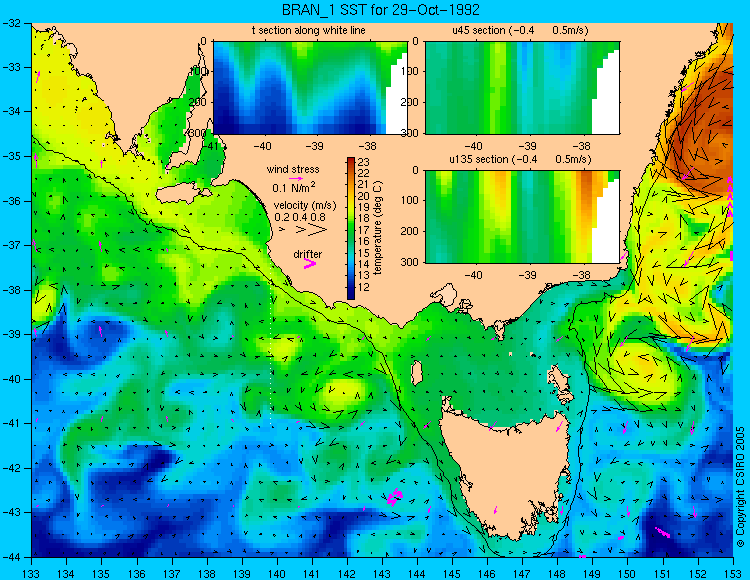
Task: Click the 300 depth tick of u45 section
Action: pos(411,133)
